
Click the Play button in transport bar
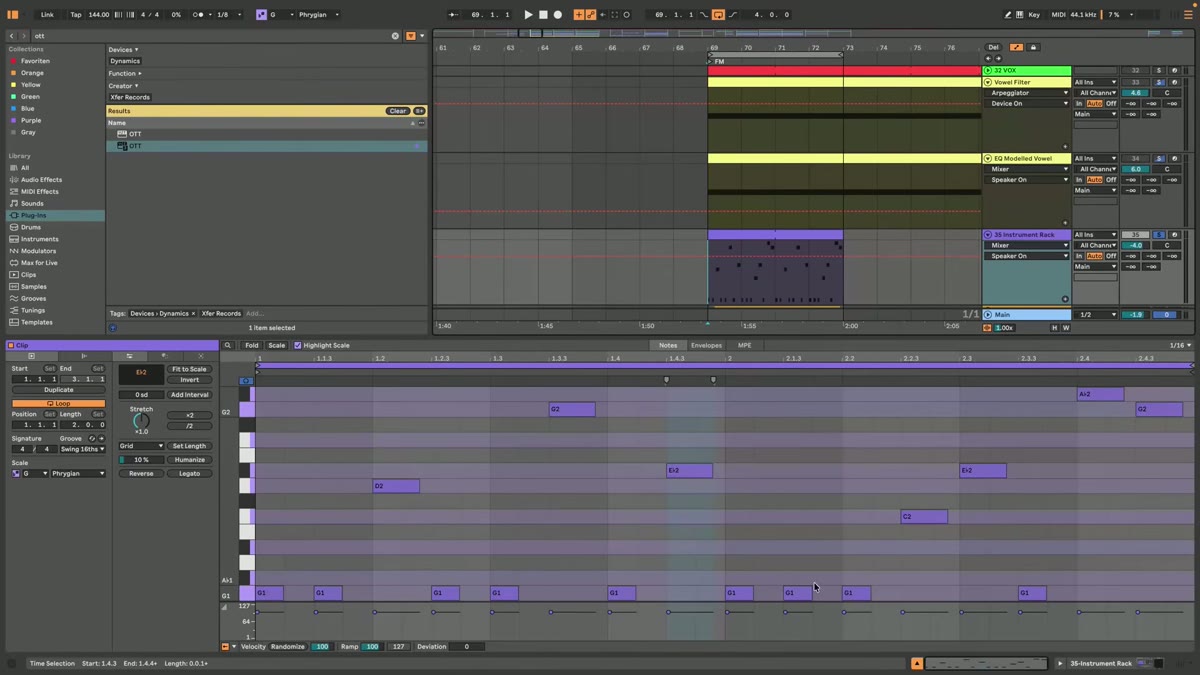point(528,15)
